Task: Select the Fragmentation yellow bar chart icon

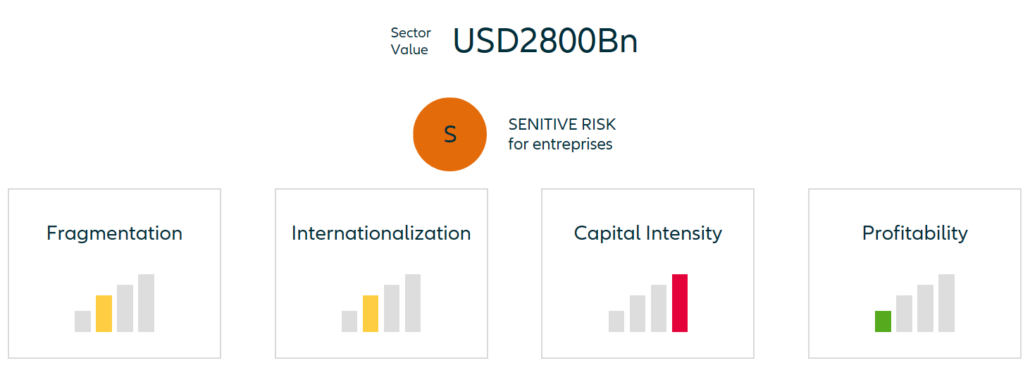Action: tap(104, 313)
